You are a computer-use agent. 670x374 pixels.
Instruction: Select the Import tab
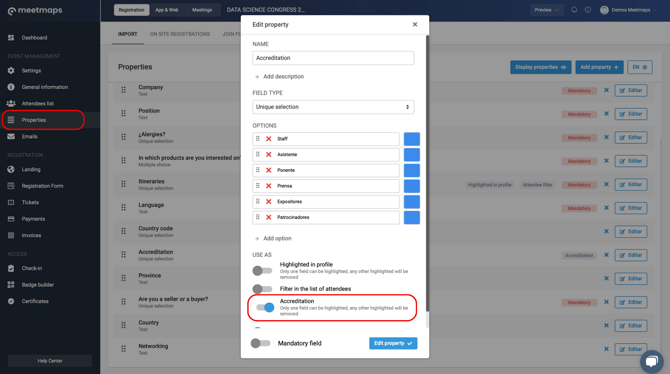[x=127, y=34]
